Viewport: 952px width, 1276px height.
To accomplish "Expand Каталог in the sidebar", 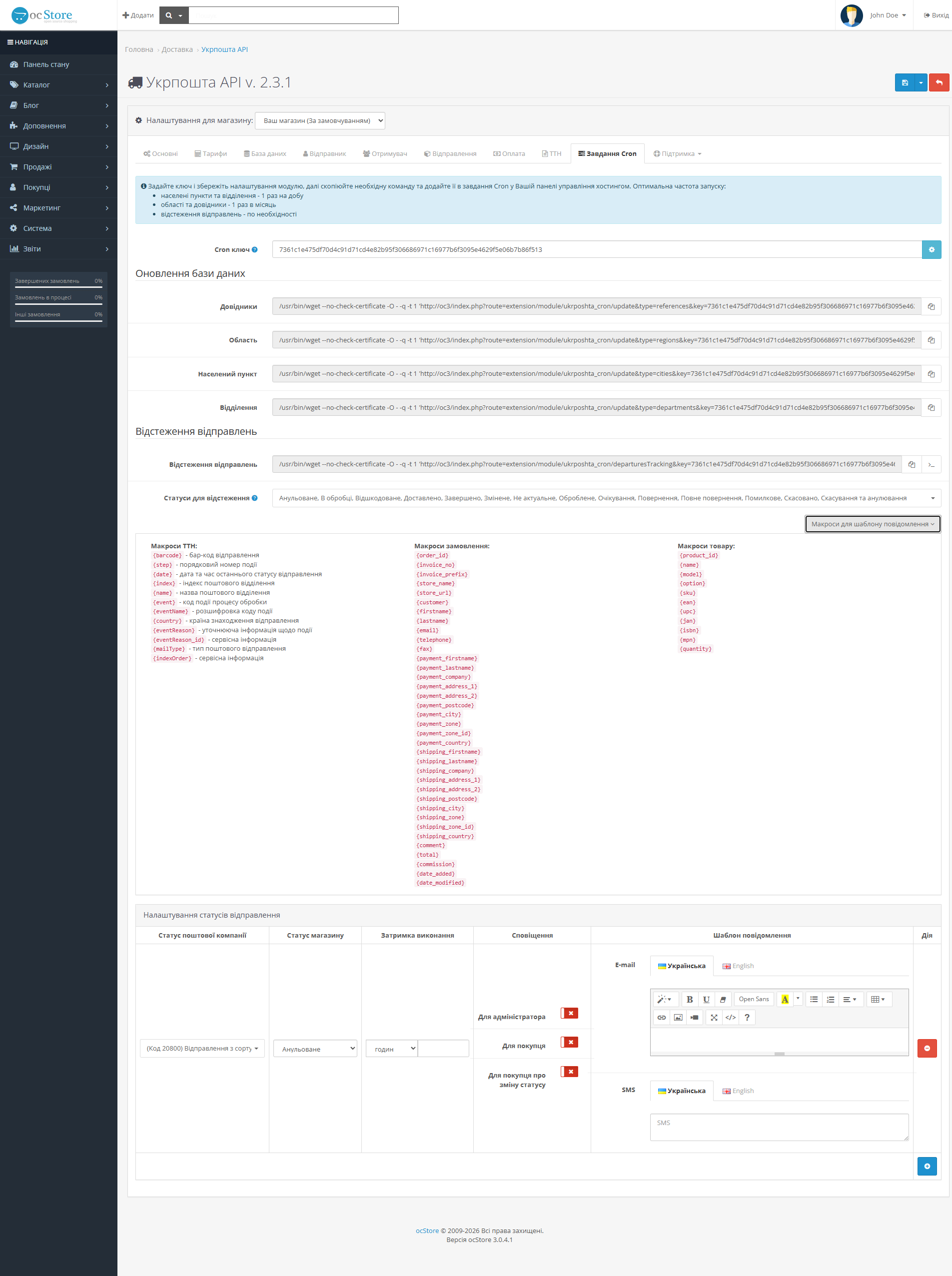I will 59,85.
